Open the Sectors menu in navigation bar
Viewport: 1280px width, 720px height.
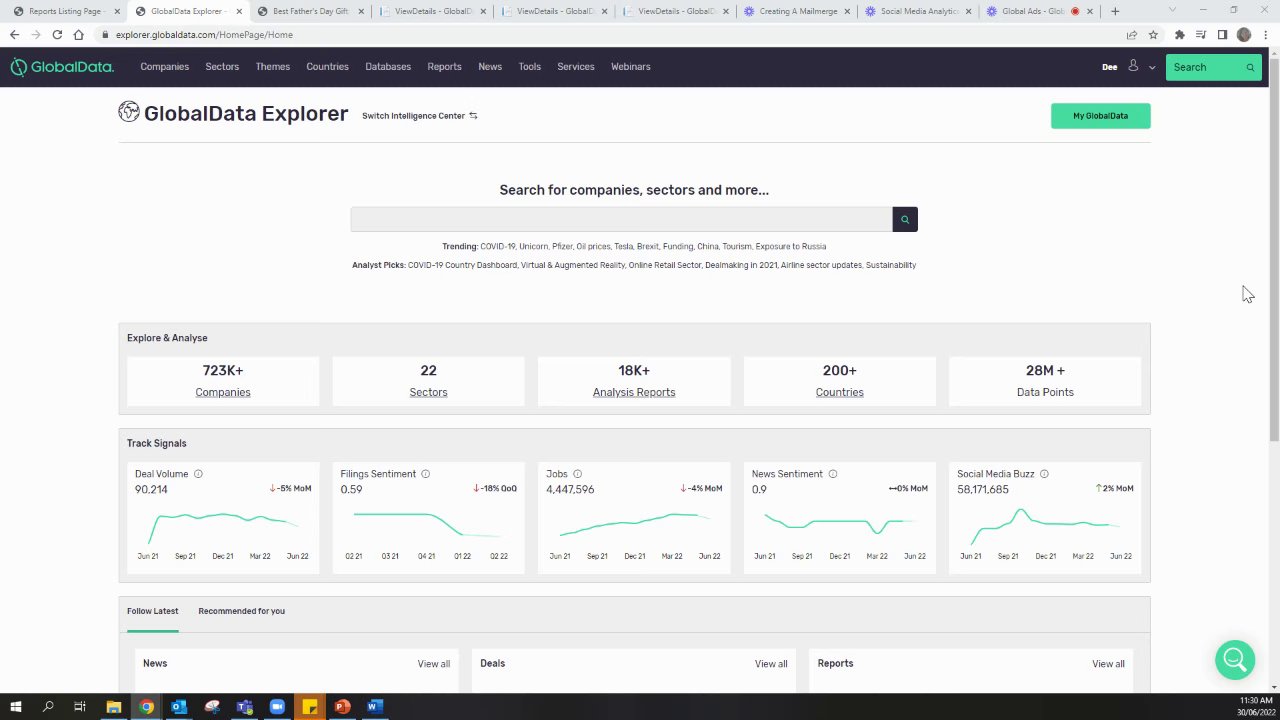pyautogui.click(x=222, y=67)
